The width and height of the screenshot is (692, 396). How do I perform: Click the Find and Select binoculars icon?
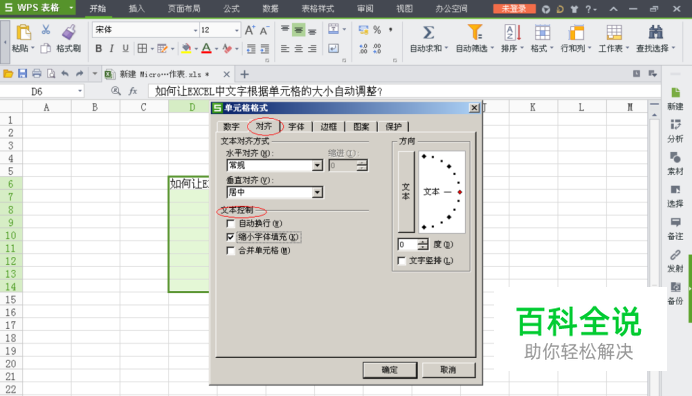(x=655, y=32)
